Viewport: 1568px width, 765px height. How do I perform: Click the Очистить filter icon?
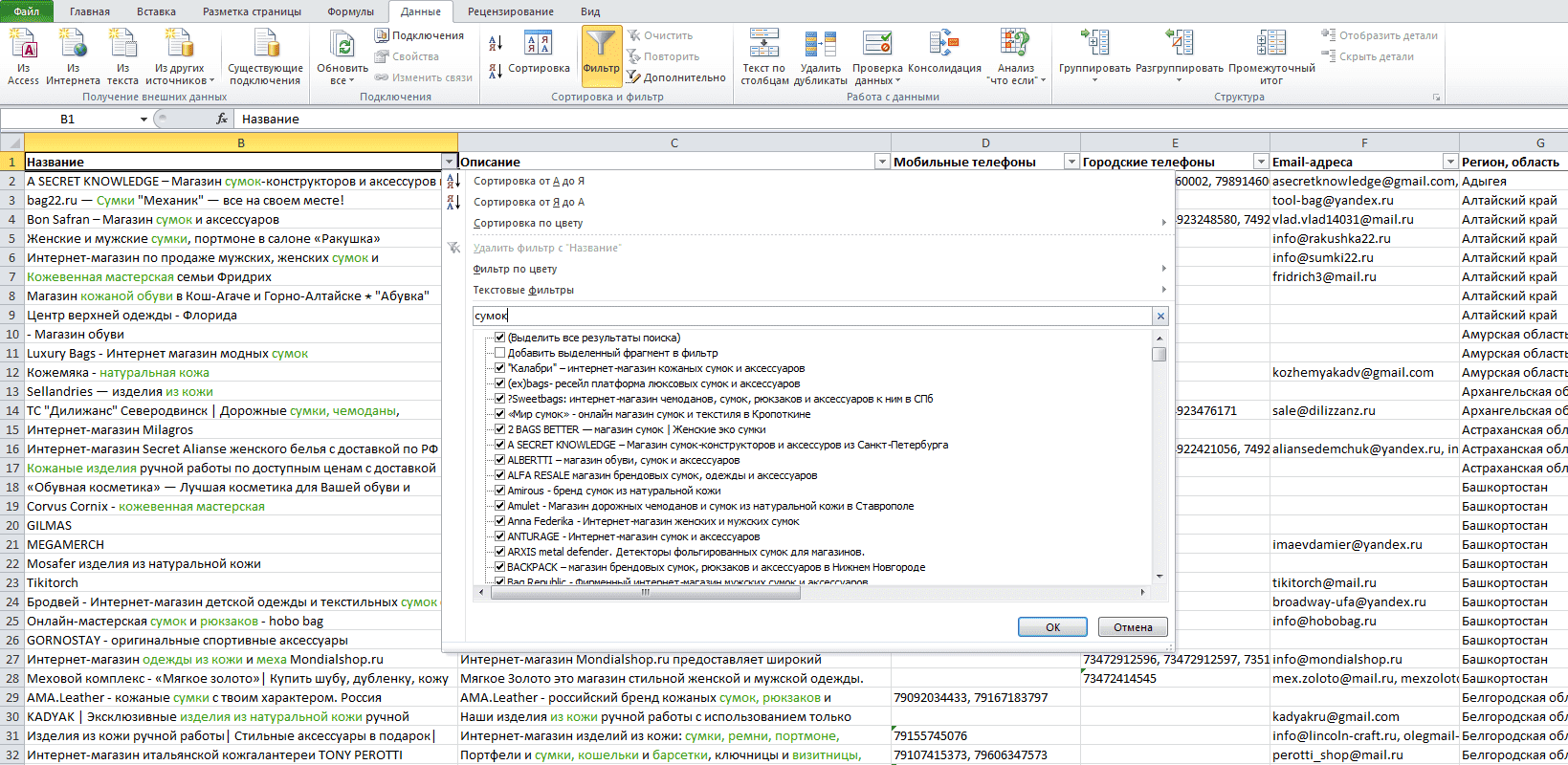pos(633,35)
